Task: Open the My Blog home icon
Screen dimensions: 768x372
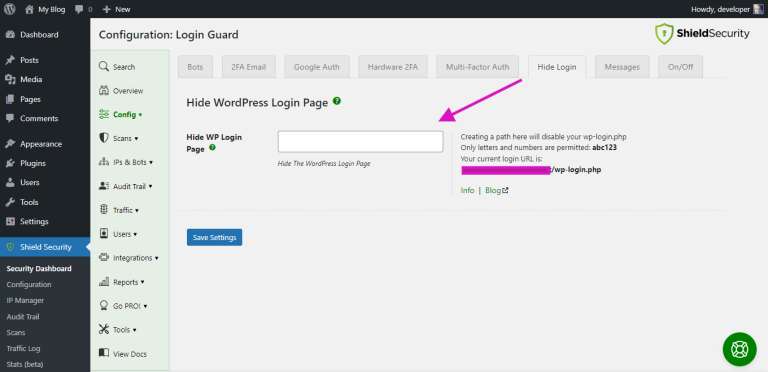Action: coord(29,9)
